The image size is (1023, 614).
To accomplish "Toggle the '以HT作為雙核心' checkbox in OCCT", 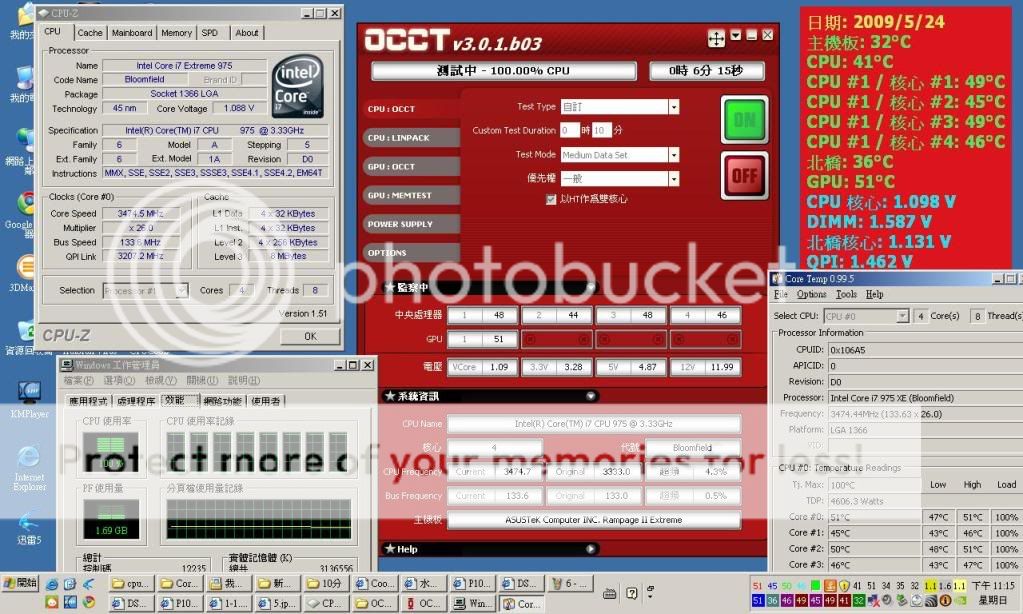I will pos(551,199).
